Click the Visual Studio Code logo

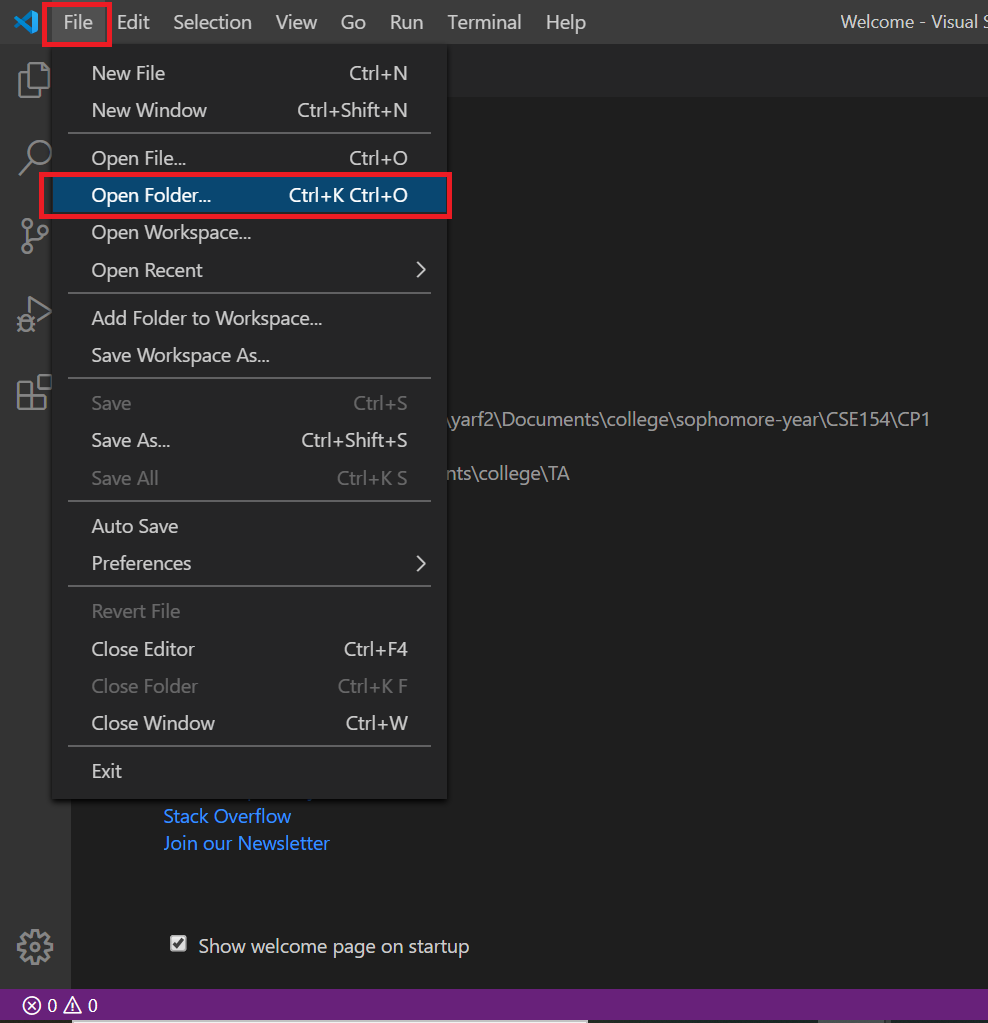pyautogui.click(x=23, y=21)
